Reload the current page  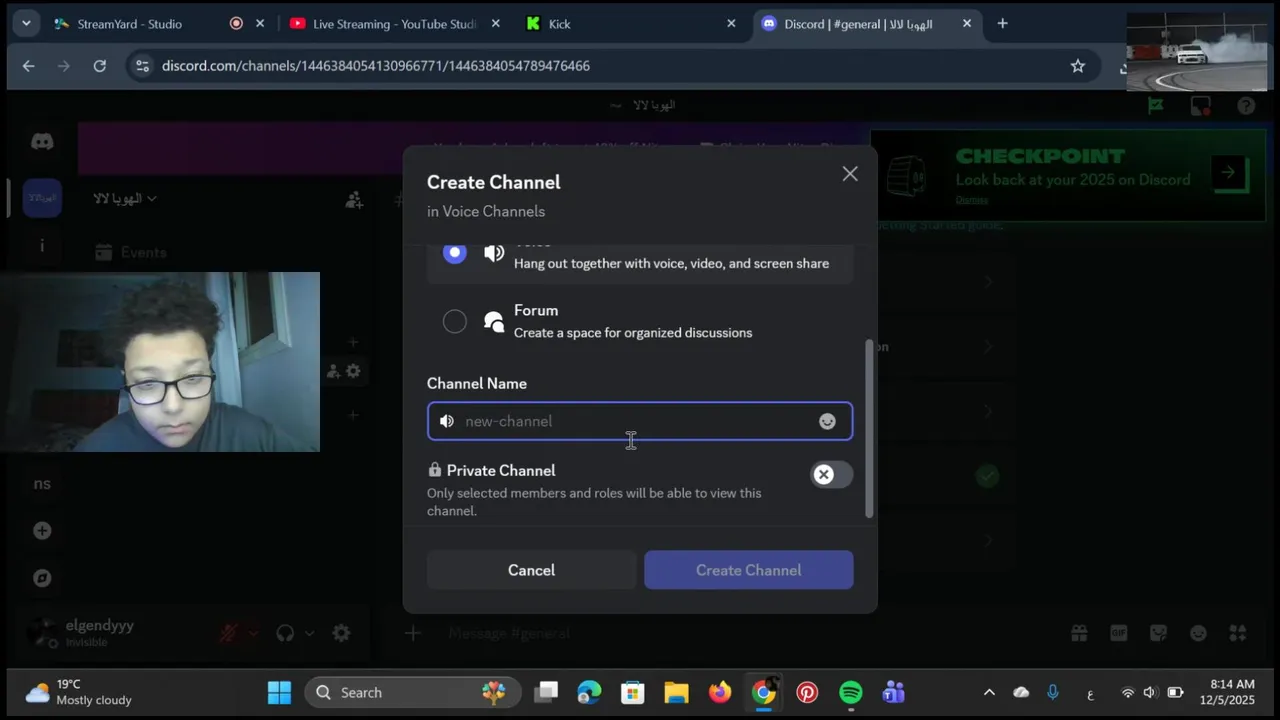click(x=99, y=66)
